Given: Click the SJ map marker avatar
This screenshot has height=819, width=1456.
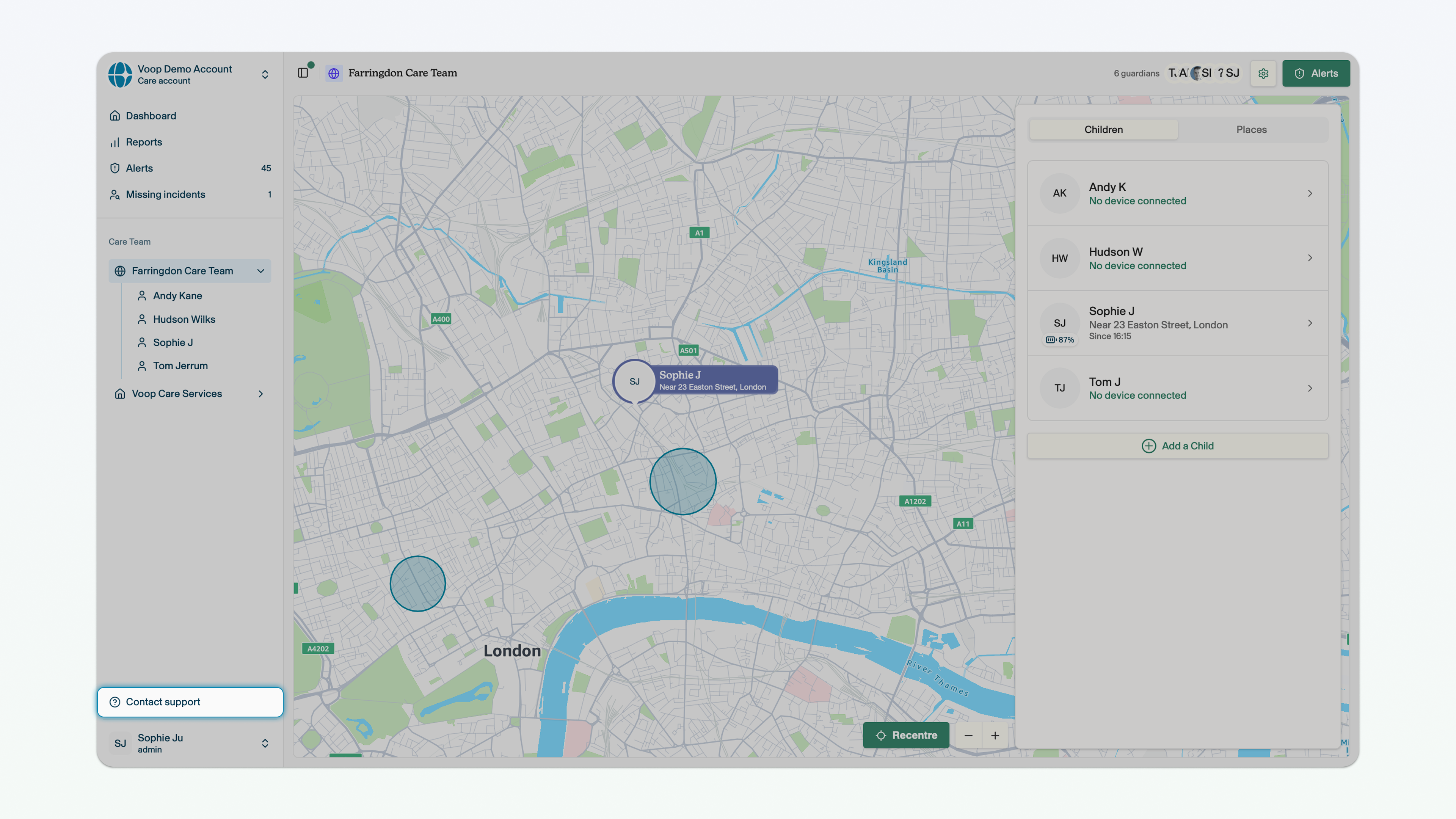Looking at the screenshot, I should pyautogui.click(x=634, y=381).
